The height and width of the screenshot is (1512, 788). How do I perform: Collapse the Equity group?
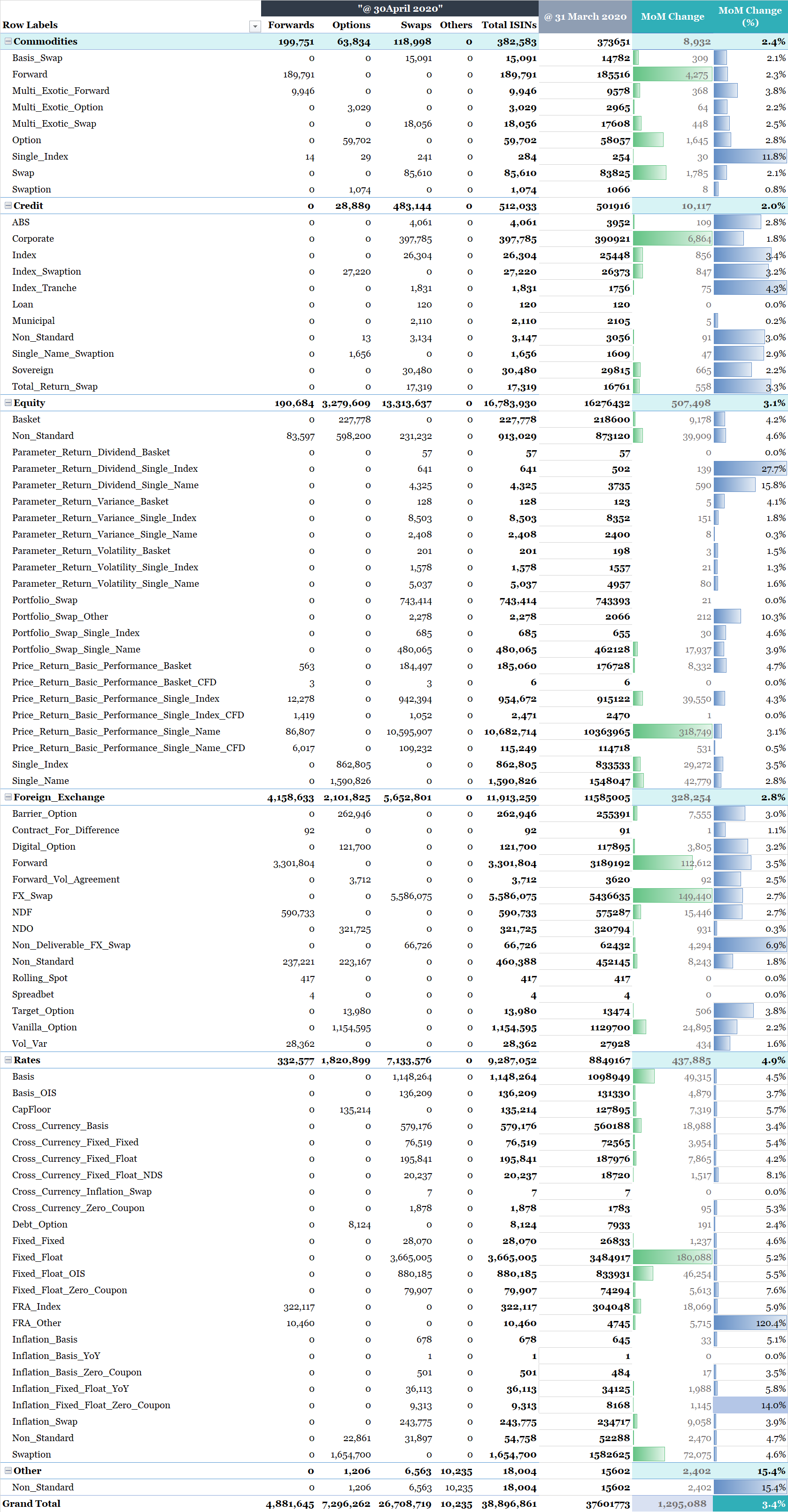(8, 403)
